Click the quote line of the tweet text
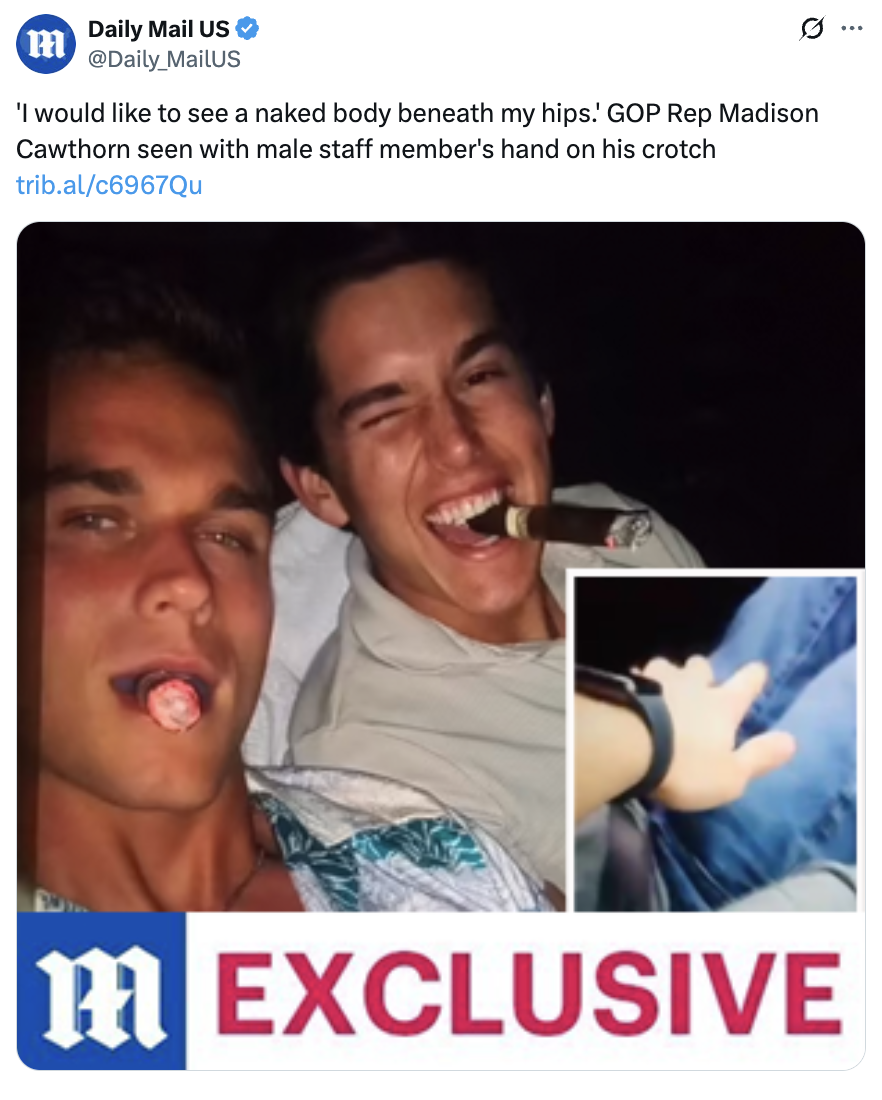 click(x=308, y=114)
